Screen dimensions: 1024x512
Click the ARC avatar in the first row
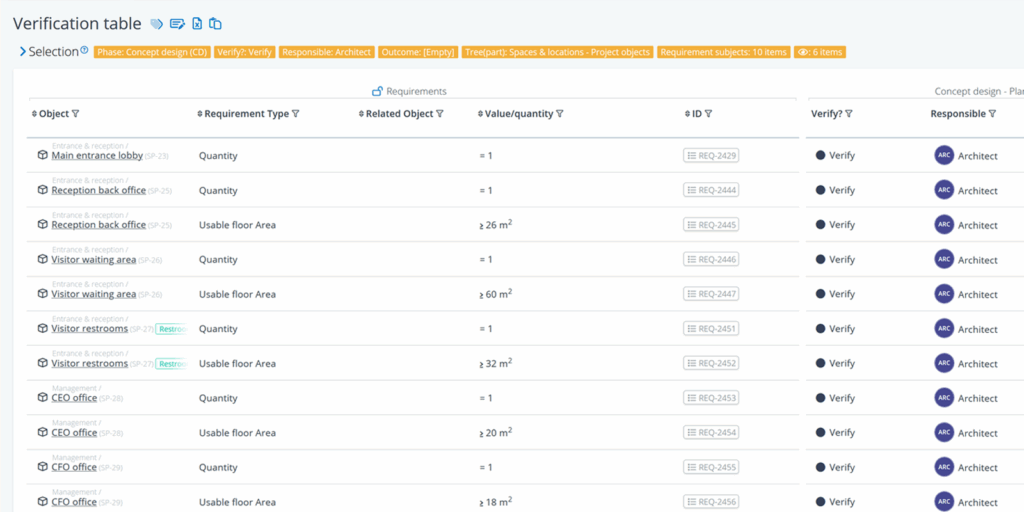944,155
